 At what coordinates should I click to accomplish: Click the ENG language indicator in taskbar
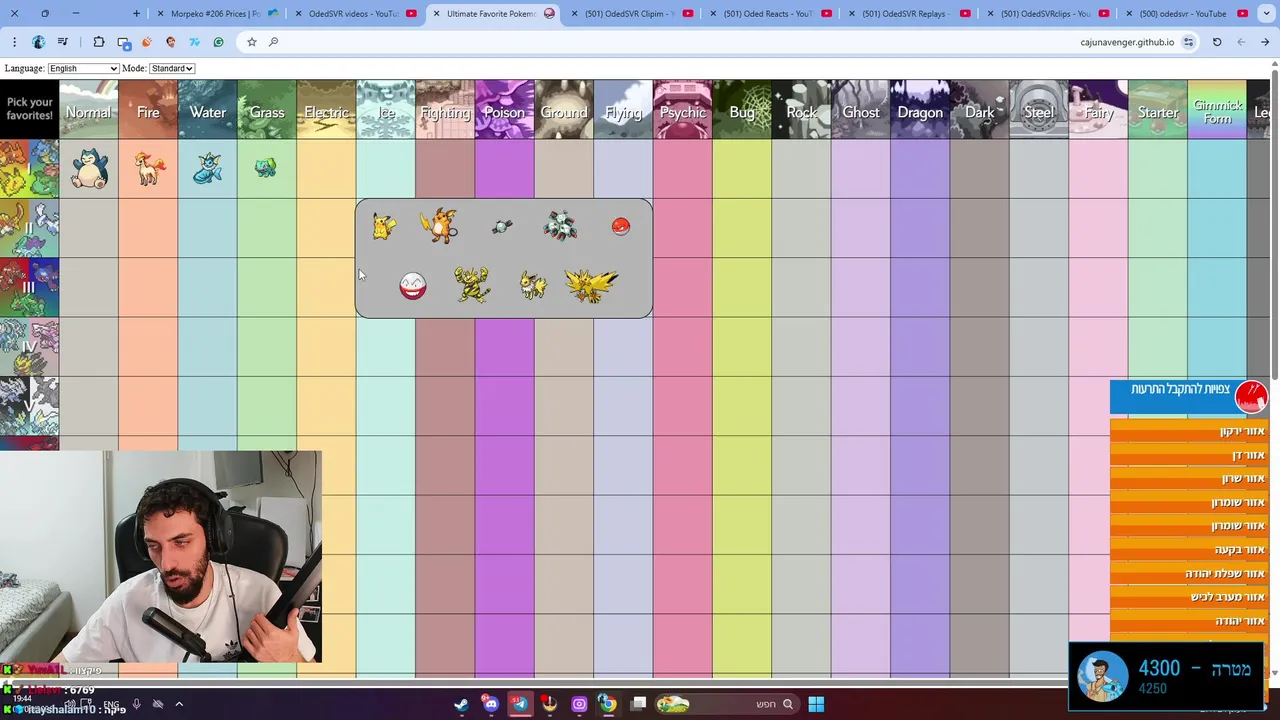pyautogui.click(x=111, y=704)
